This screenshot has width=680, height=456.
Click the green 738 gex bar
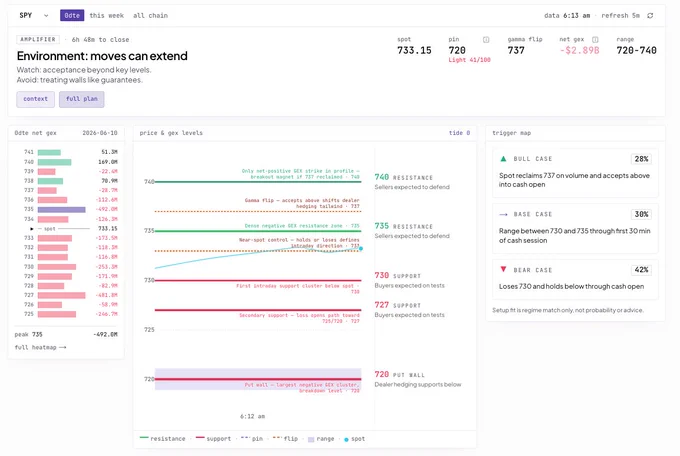(50, 181)
